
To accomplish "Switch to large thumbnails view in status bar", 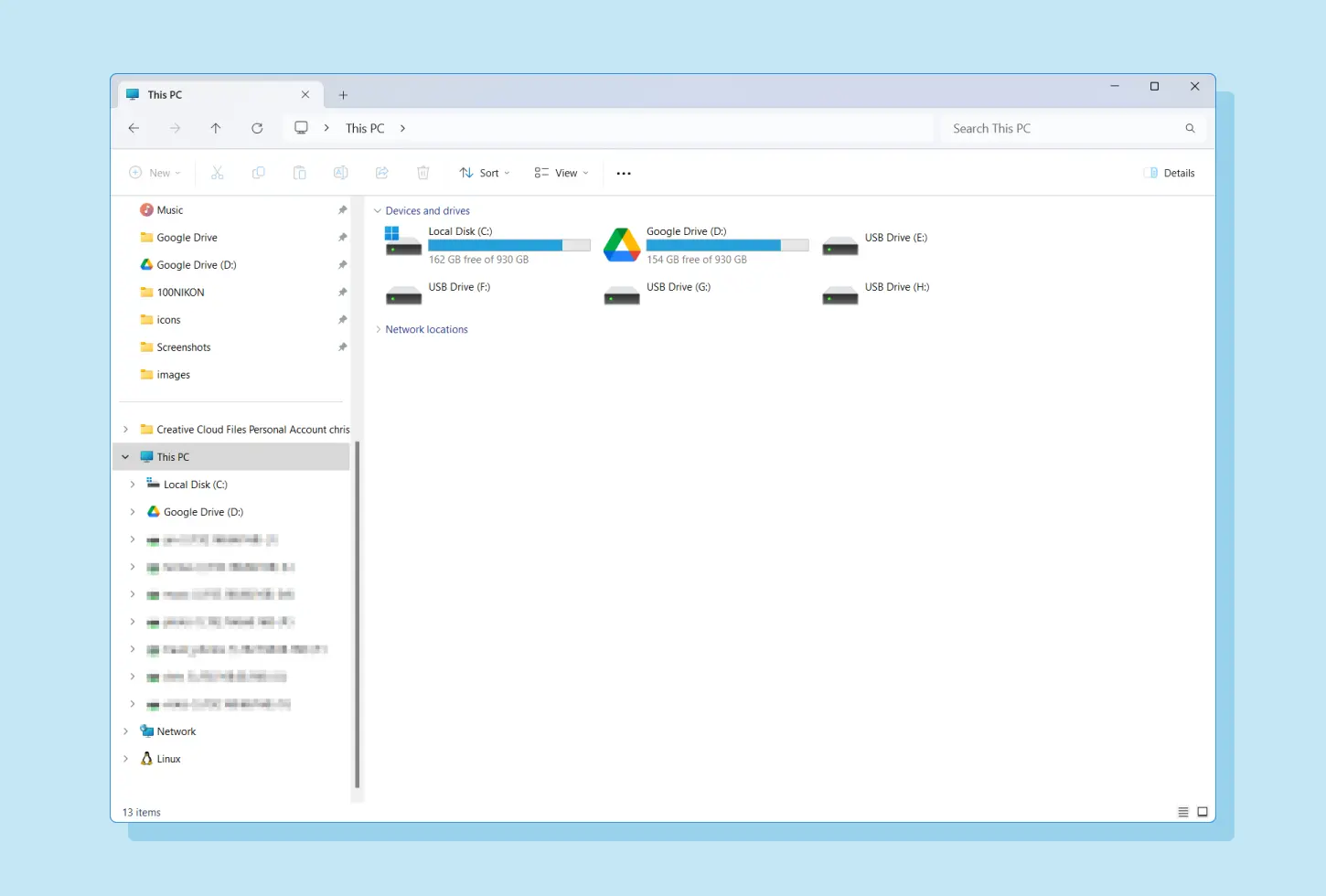I will (x=1203, y=812).
